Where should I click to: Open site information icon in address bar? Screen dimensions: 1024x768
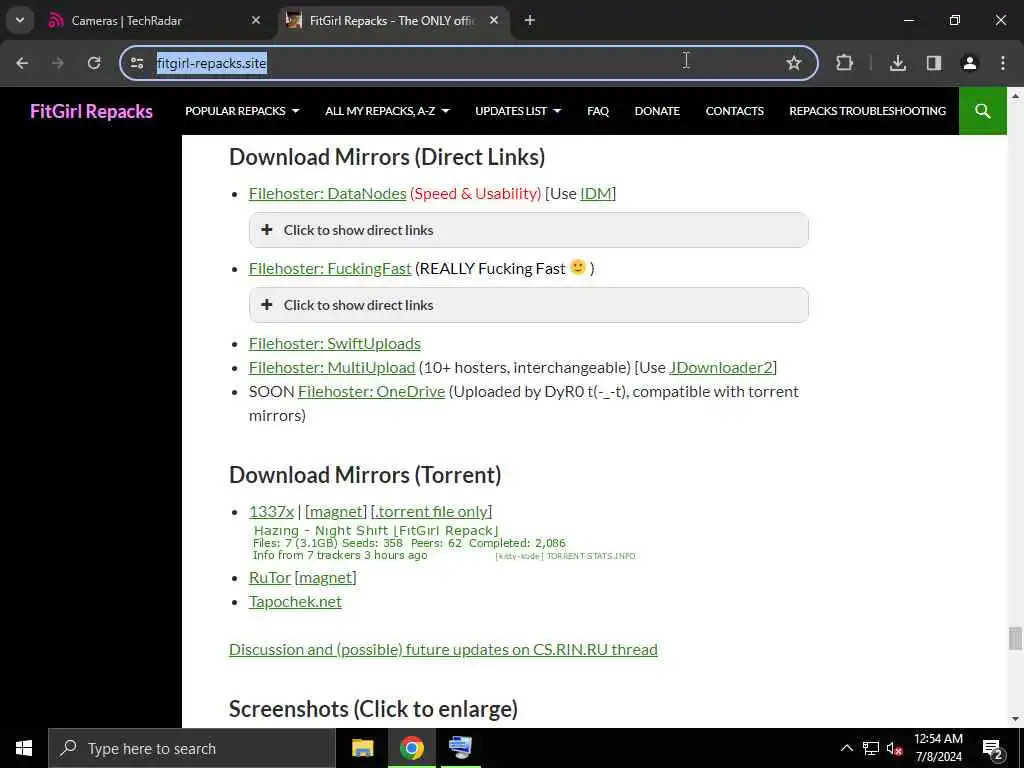click(x=137, y=63)
